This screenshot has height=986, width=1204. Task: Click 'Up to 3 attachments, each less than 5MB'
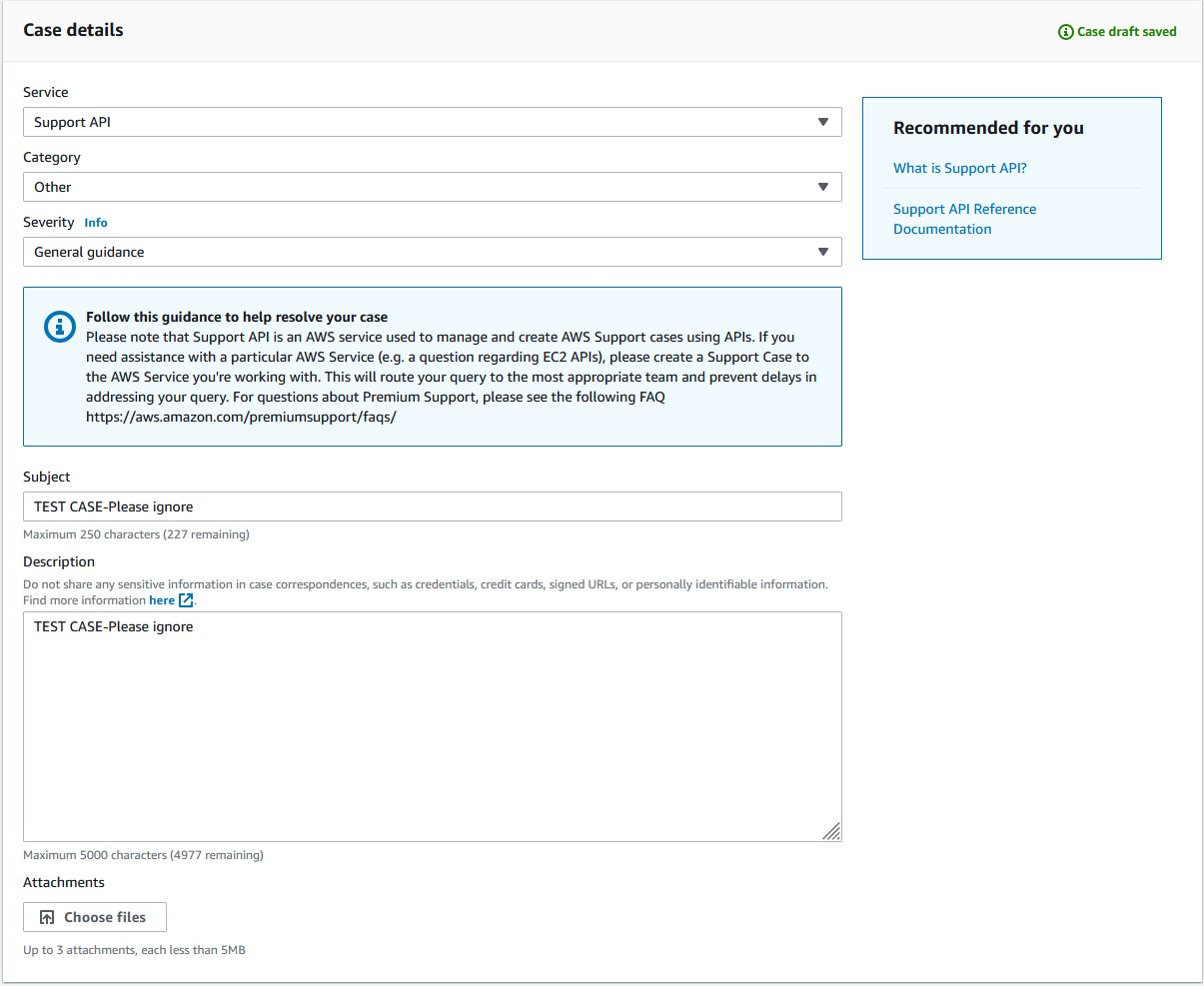134,950
